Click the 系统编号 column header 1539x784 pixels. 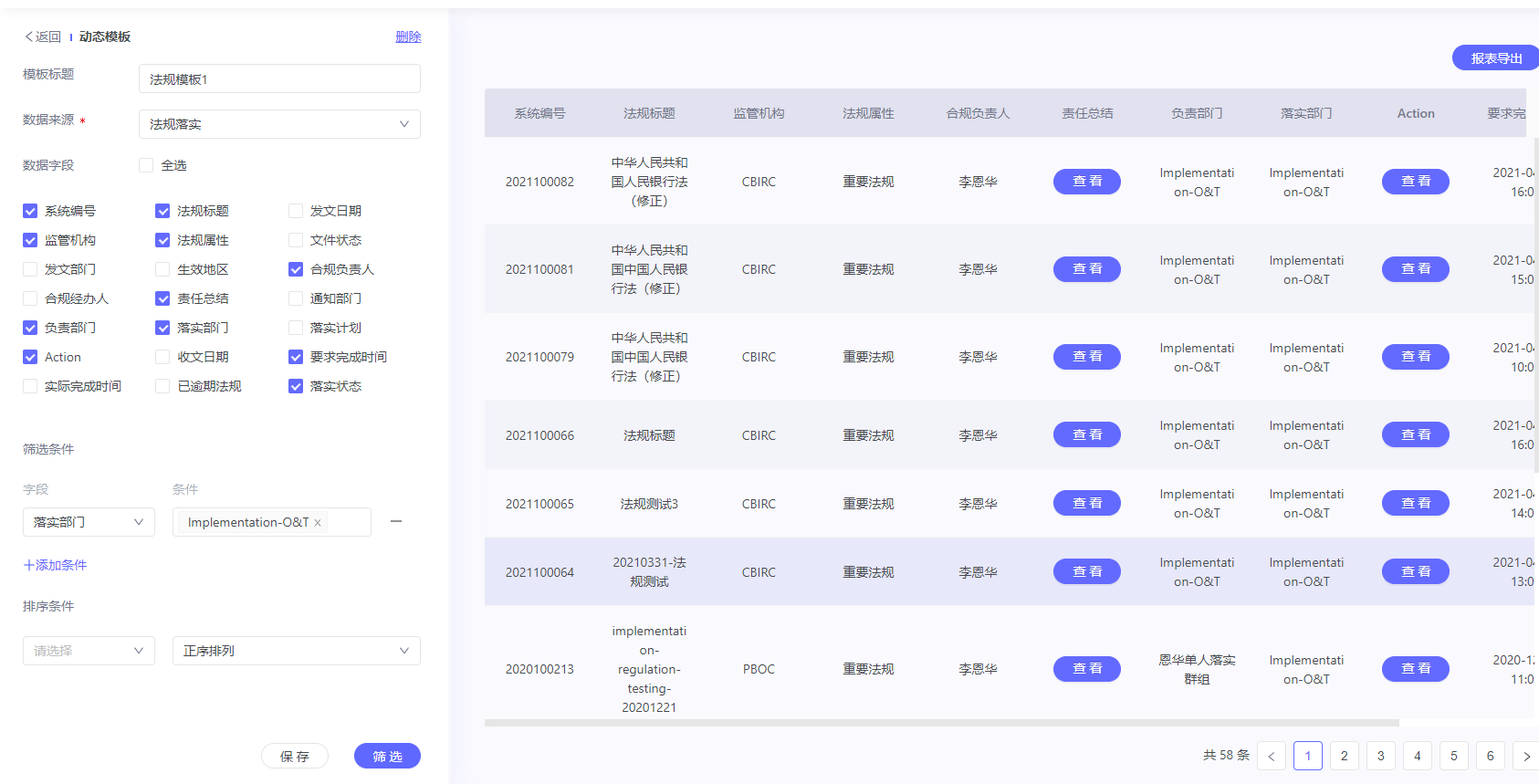click(x=539, y=113)
